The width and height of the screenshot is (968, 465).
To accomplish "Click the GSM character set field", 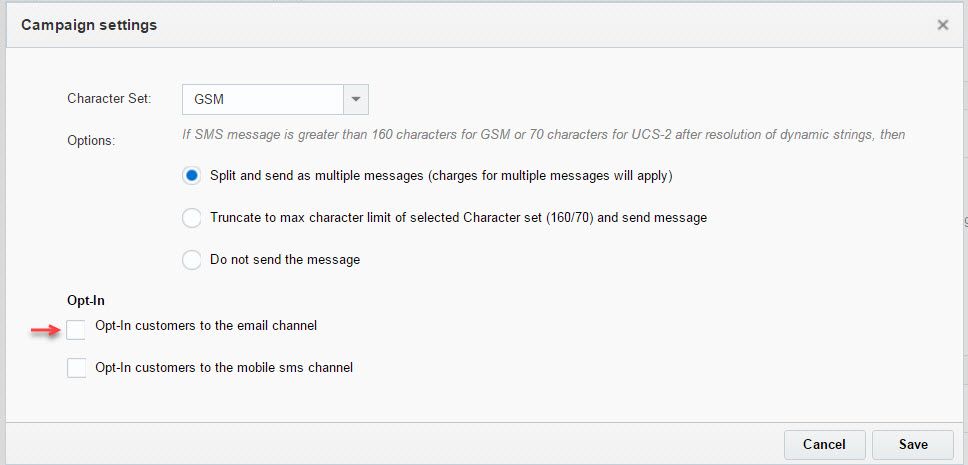I will click(263, 100).
